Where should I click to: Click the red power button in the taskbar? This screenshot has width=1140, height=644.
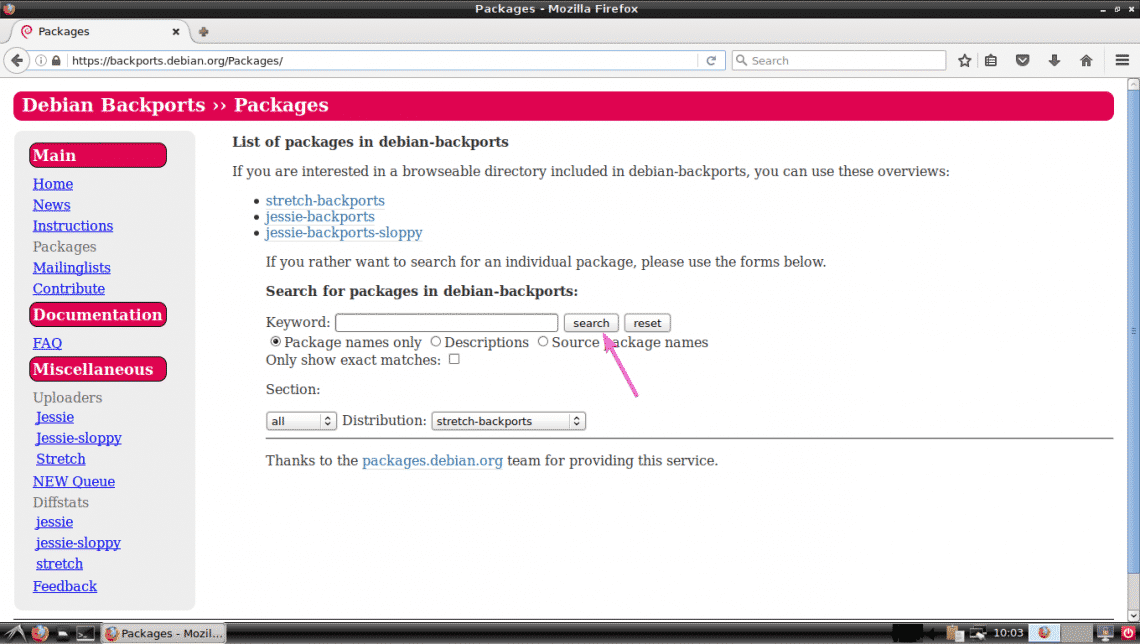click(x=1129, y=632)
